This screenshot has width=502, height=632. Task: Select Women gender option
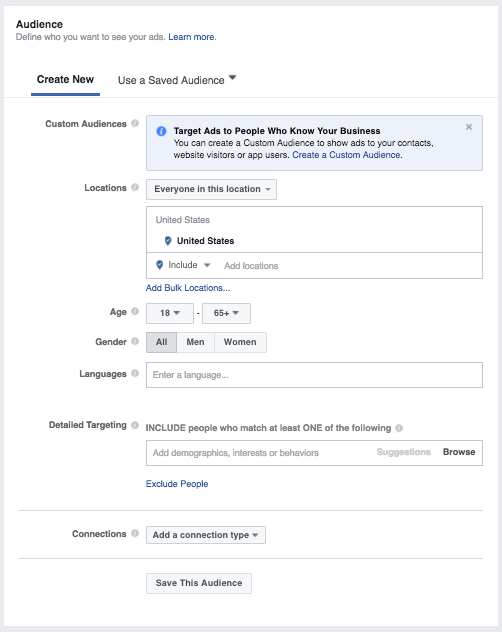(240, 342)
